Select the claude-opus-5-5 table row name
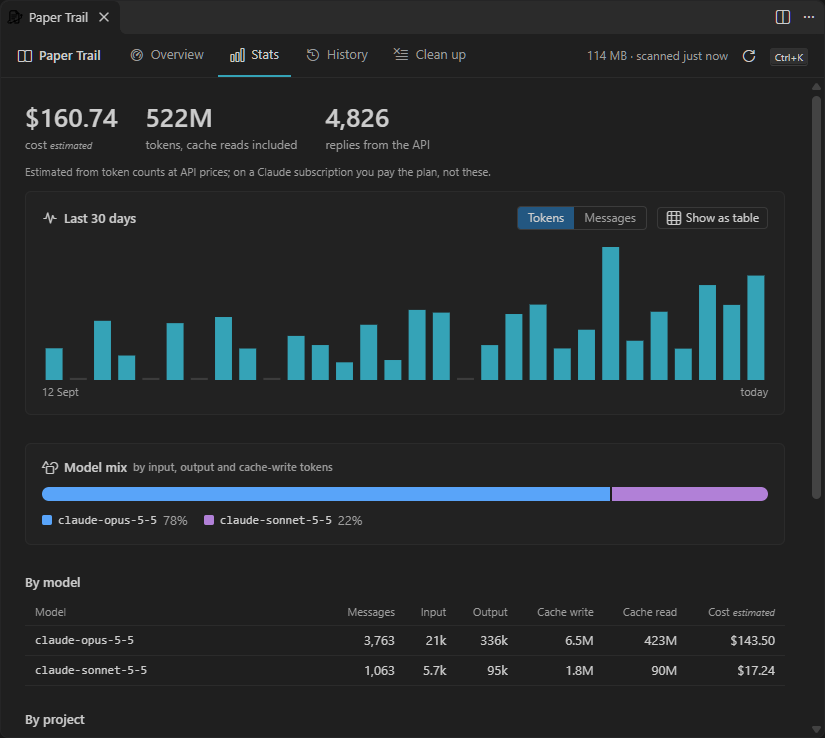This screenshot has width=825, height=738. 84,640
